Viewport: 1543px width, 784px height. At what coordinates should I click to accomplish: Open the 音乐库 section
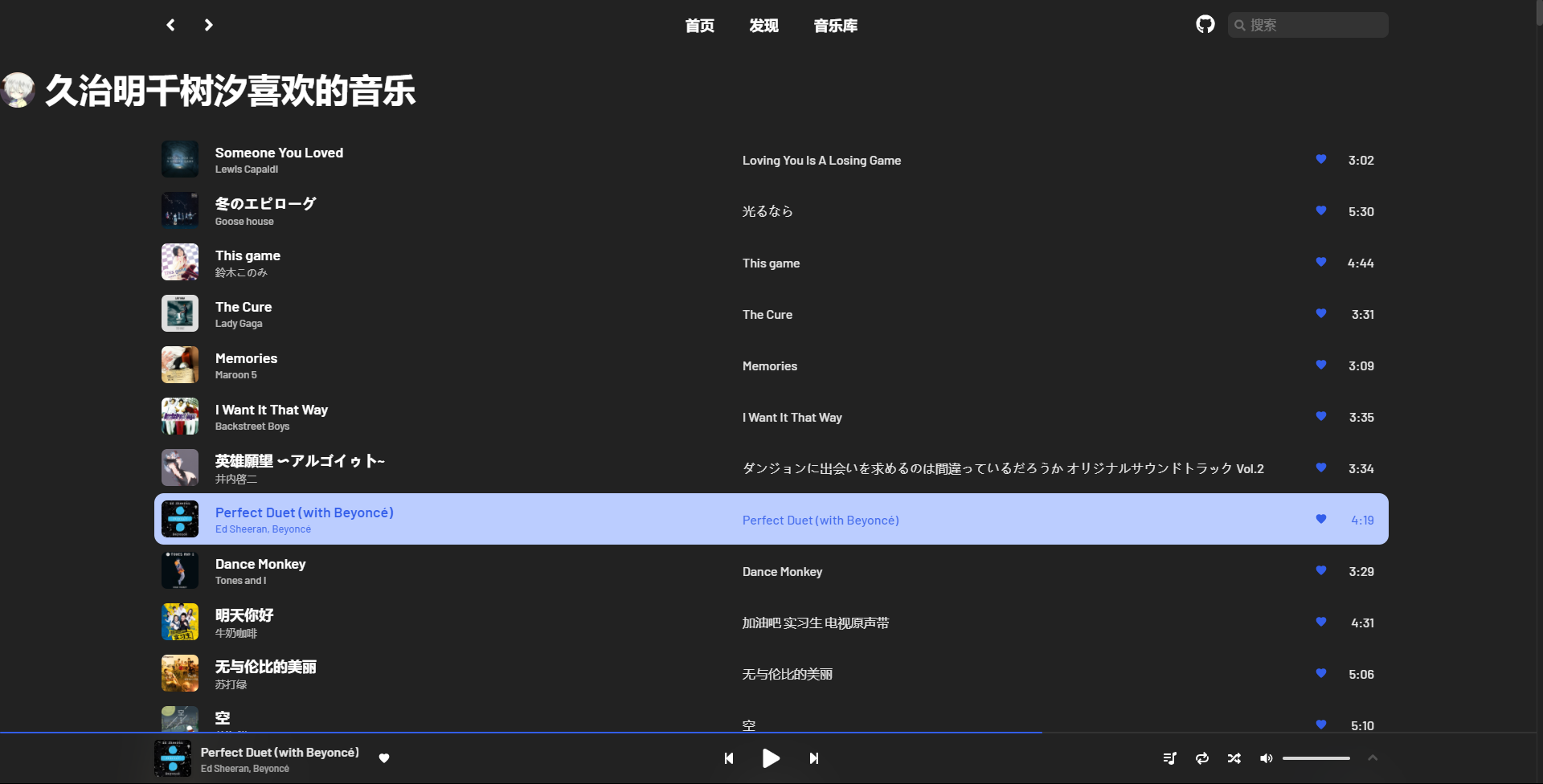(x=836, y=25)
